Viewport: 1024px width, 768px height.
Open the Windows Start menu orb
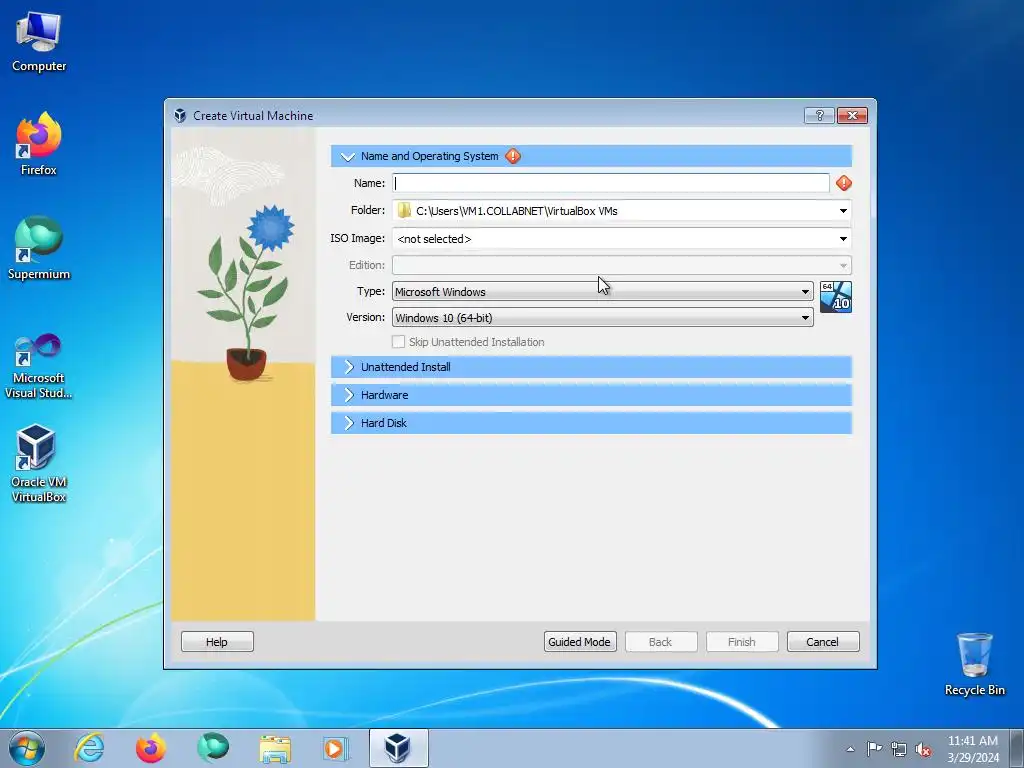click(x=27, y=748)
